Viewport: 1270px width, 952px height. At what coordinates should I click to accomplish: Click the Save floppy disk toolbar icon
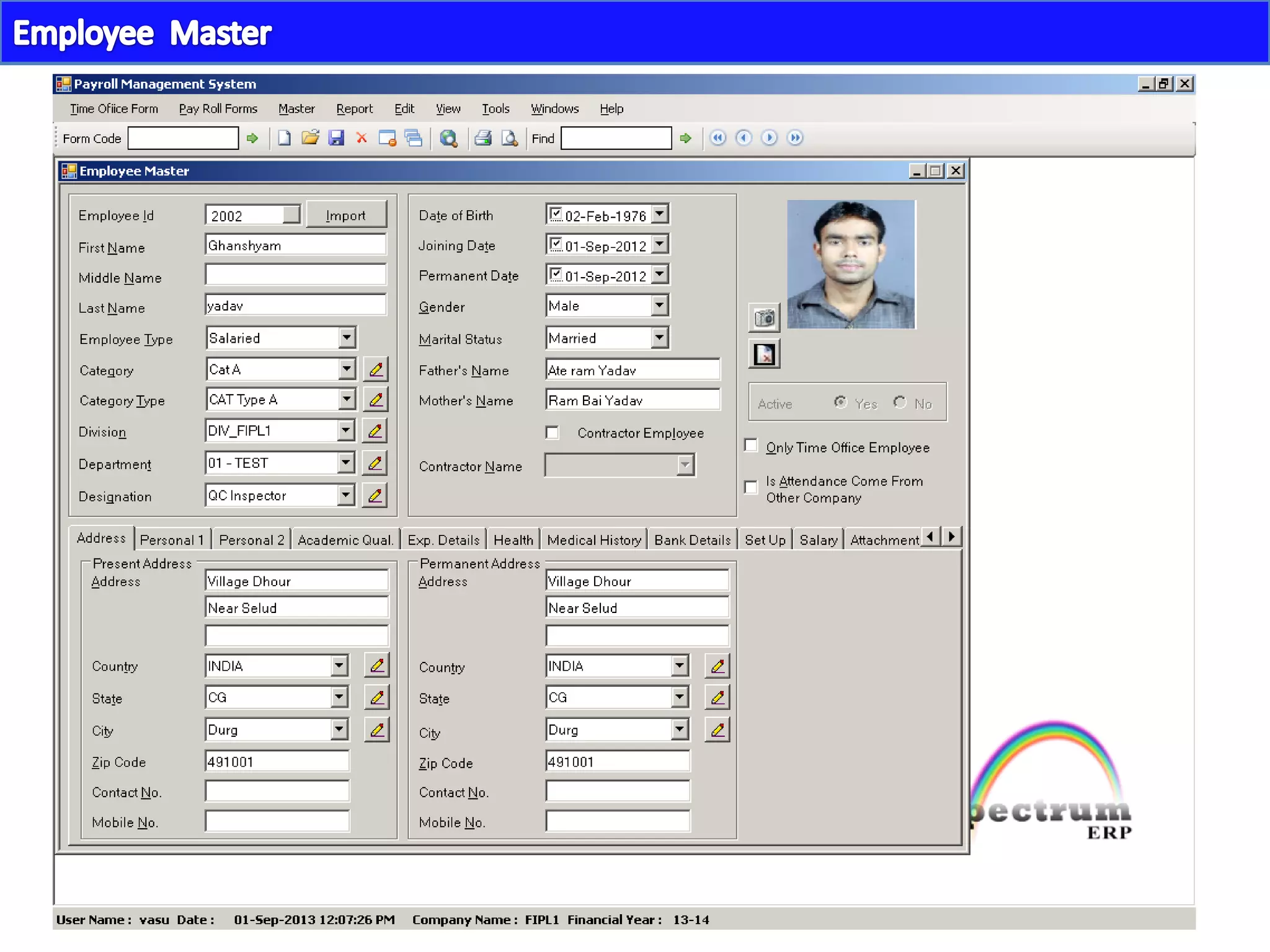[336, 138]
